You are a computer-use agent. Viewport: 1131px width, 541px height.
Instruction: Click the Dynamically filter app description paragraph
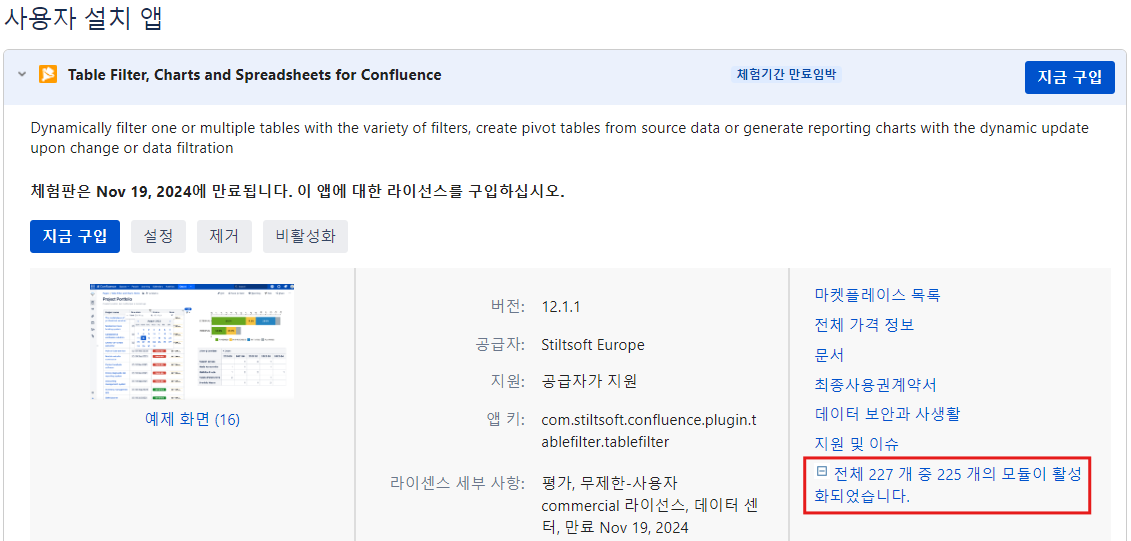point(560,138)
